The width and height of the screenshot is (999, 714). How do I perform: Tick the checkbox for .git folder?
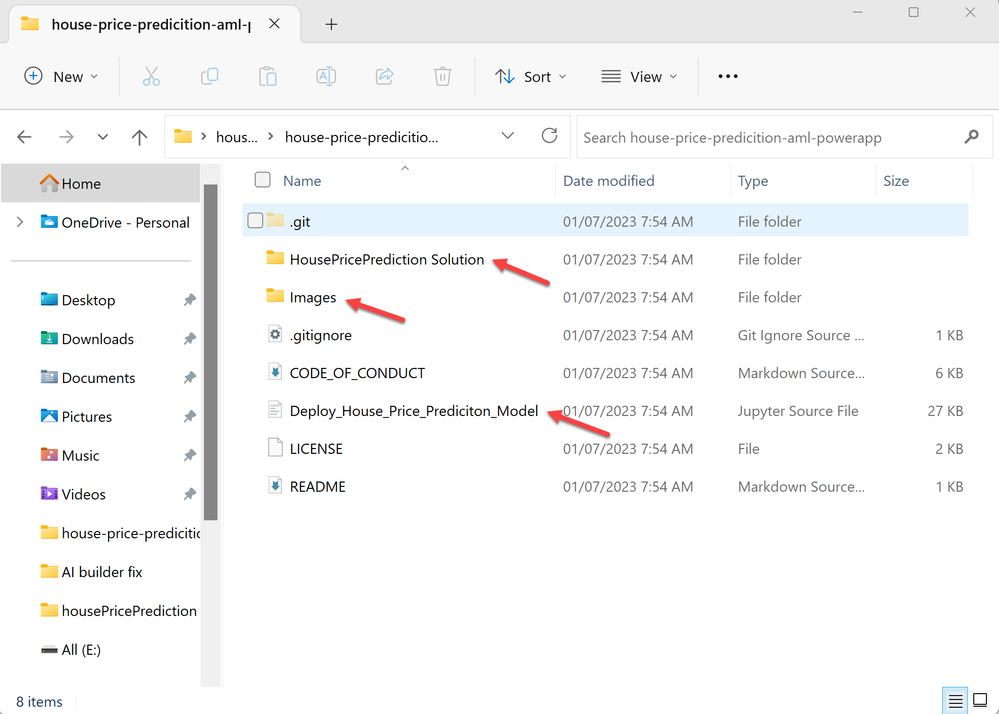[x=255, y=220]
